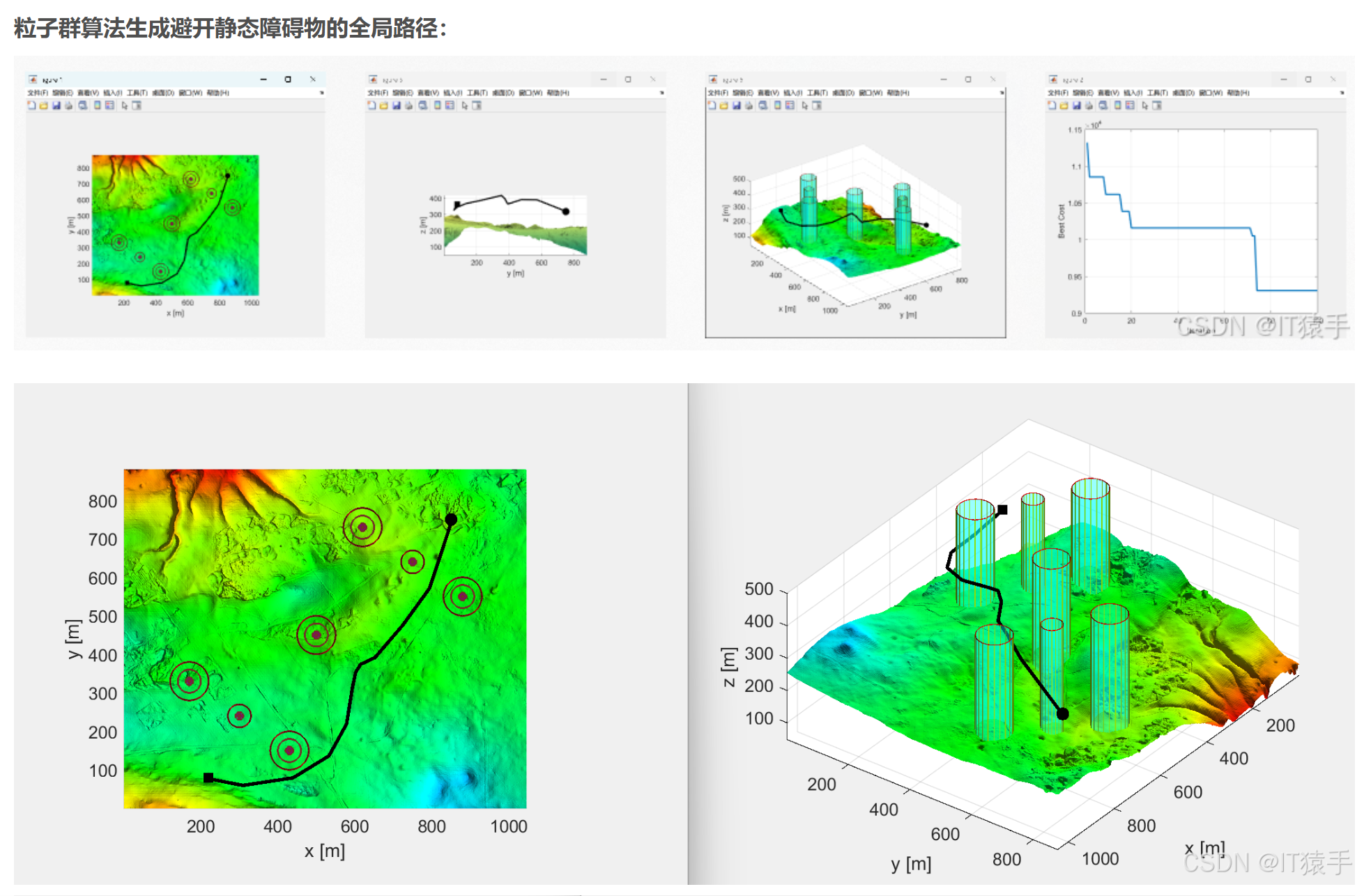This screenshot has height=896, width=1364.
Task: Open the large 2D path map image
Action: (x=325, y=638)
